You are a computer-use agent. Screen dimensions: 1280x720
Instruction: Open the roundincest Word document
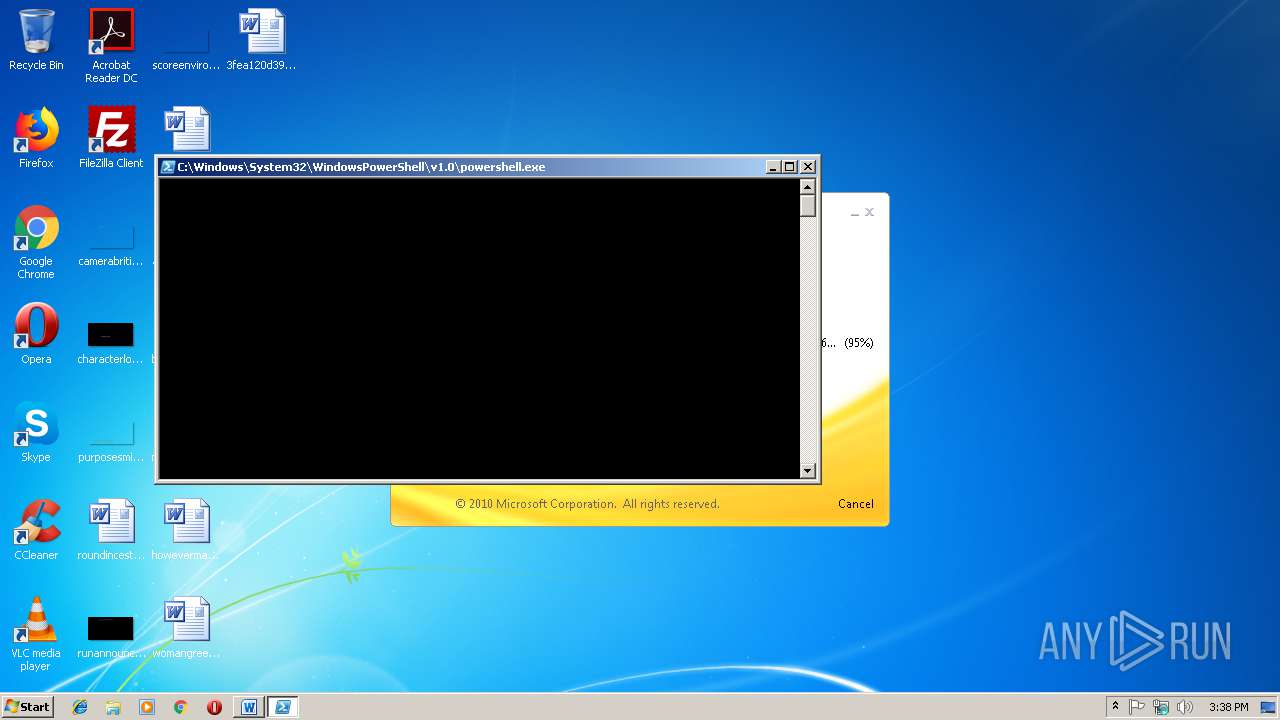111,530
